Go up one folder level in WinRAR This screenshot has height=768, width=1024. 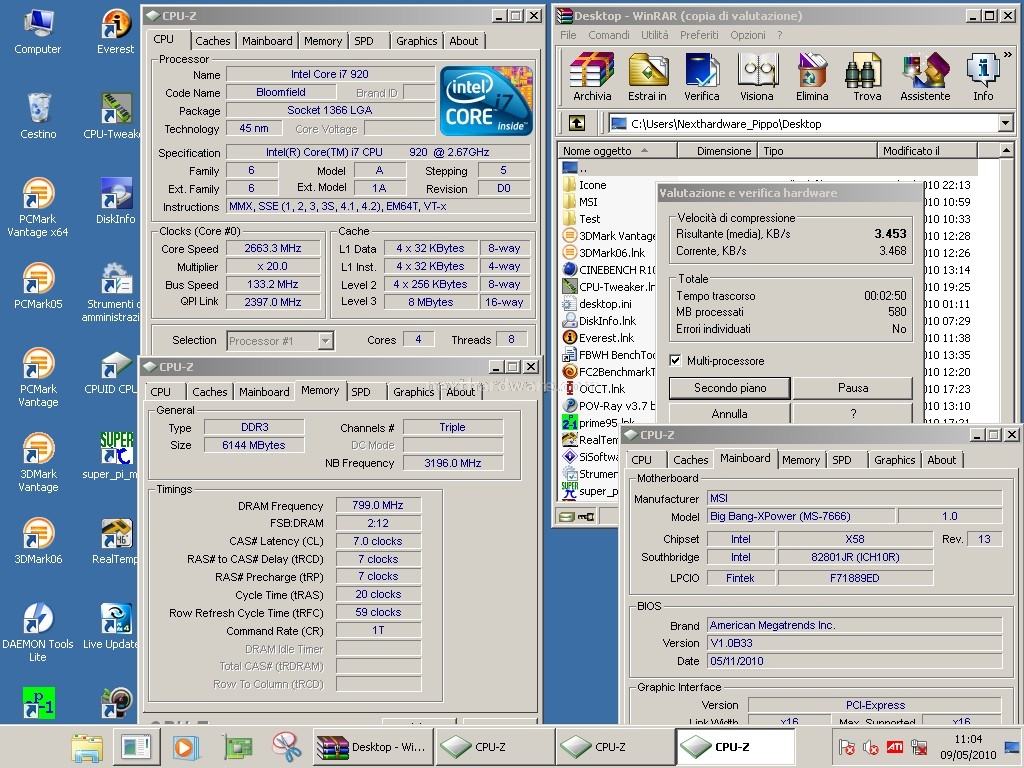click(x=577, y=123)
